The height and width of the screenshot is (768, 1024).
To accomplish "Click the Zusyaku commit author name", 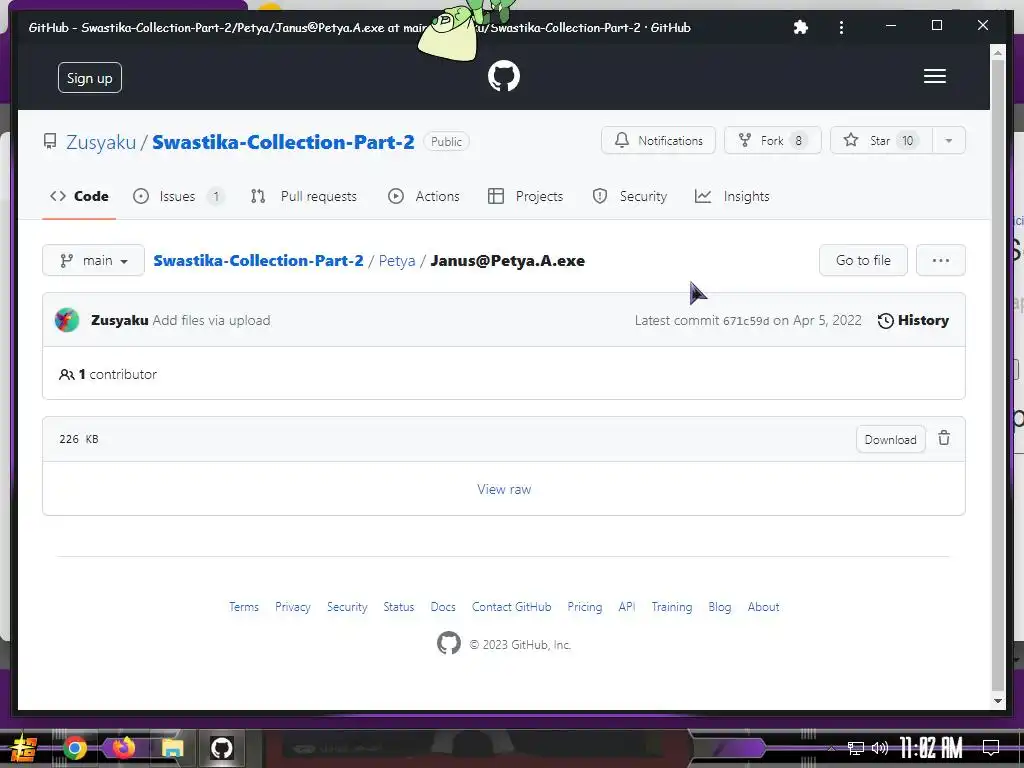I will coord(120,320).
